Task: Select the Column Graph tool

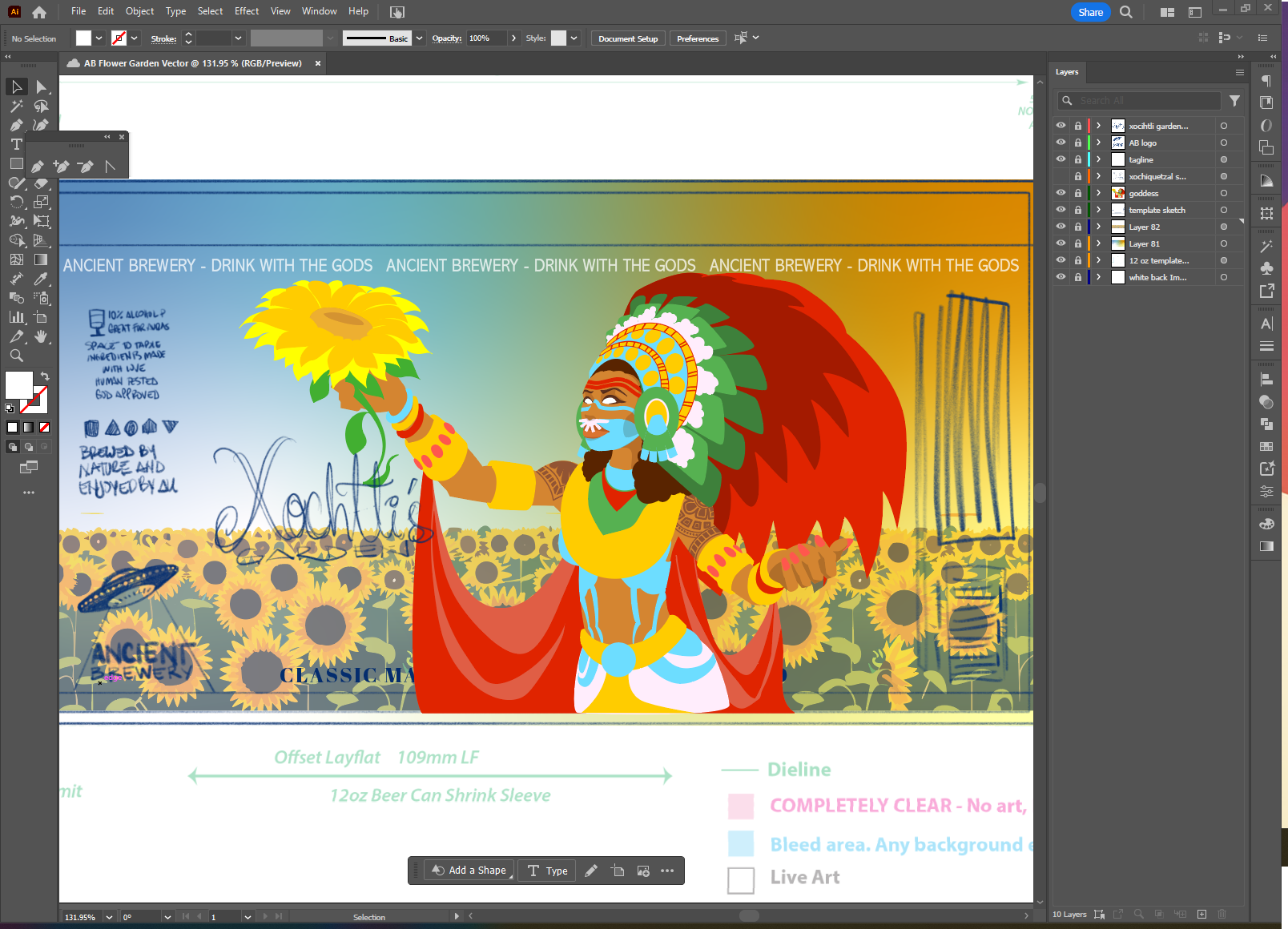Action: point(16,317)
